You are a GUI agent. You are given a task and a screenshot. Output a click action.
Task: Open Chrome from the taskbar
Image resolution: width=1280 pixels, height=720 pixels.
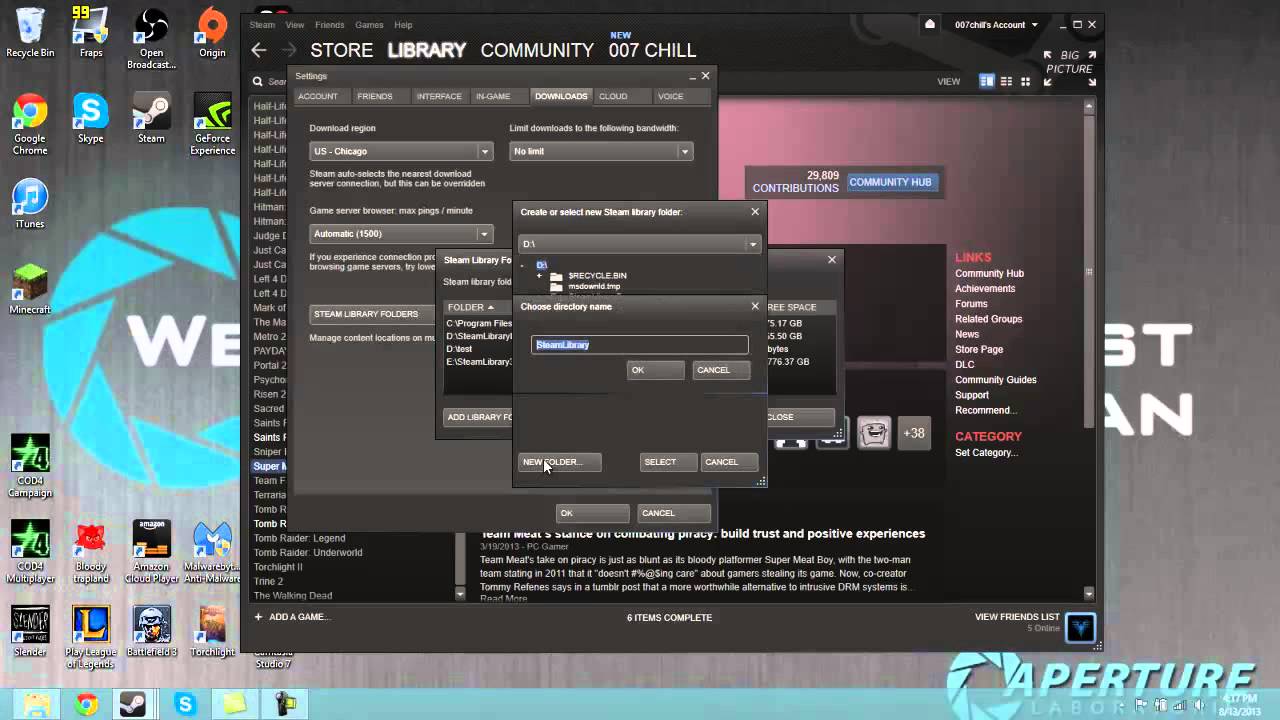[x=86, y=705]
